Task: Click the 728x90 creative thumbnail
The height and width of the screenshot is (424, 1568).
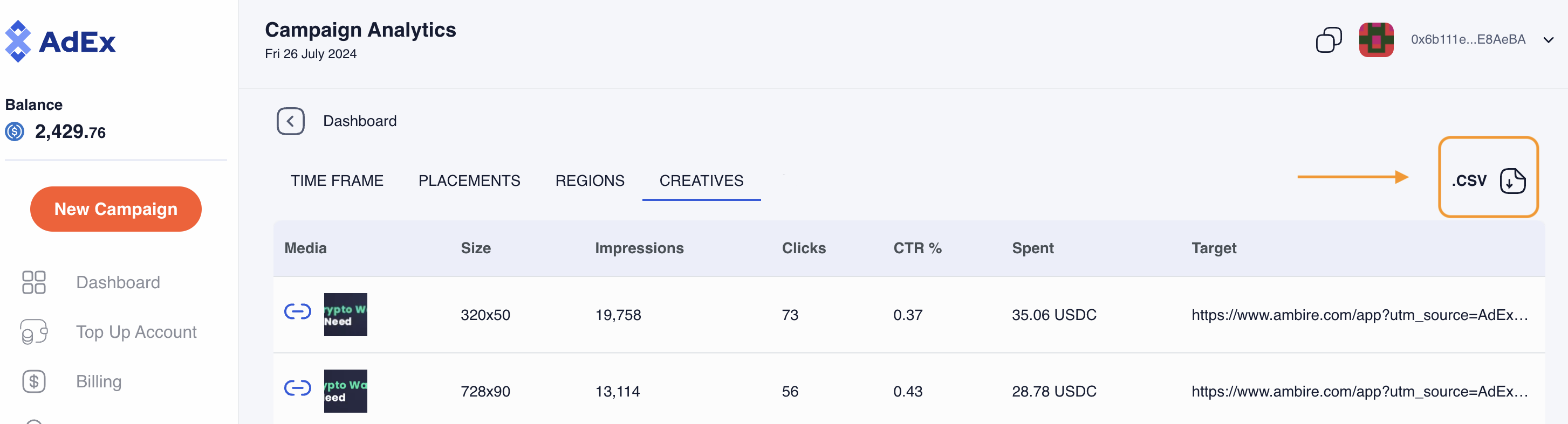Action: 345,391
